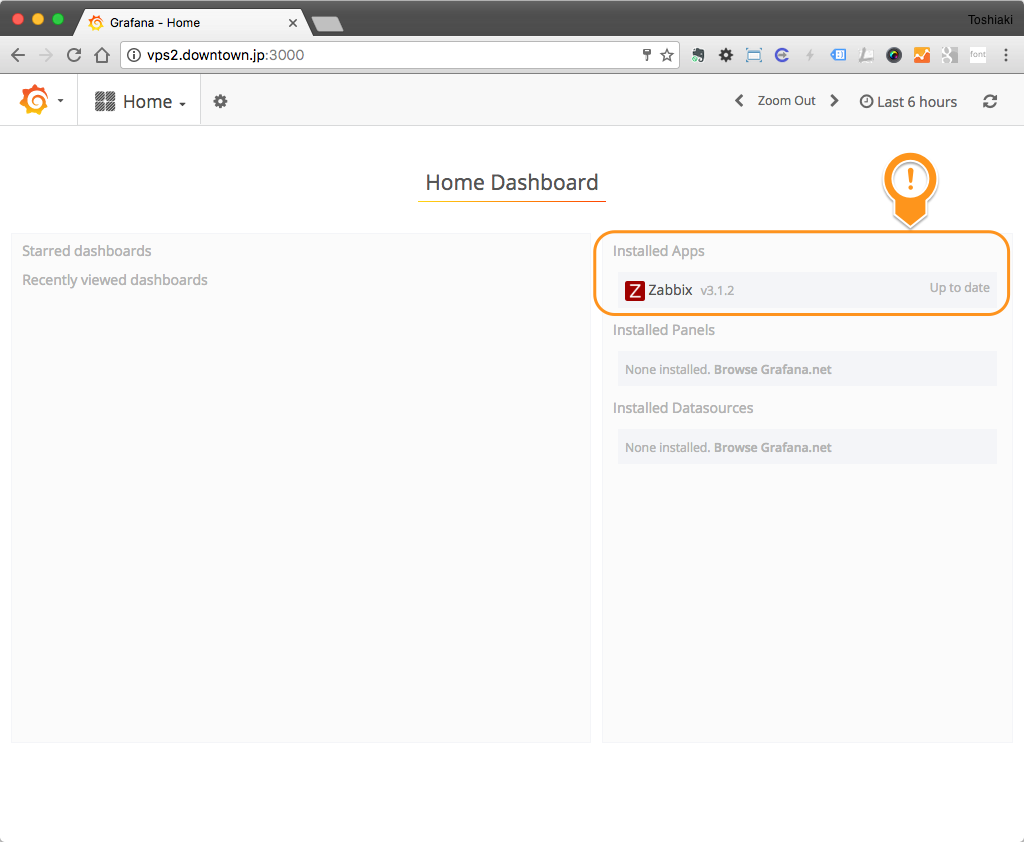Reload the page with the browser reload button
Screen dimensions: 1024x842
click(x=74, y=55)
